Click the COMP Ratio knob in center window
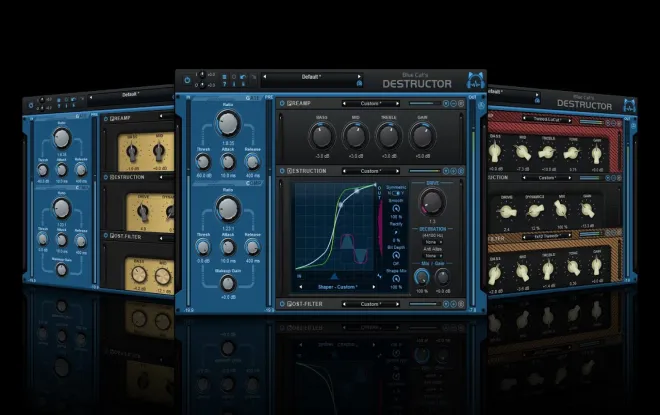660x415 pixels. click(228, 209)
